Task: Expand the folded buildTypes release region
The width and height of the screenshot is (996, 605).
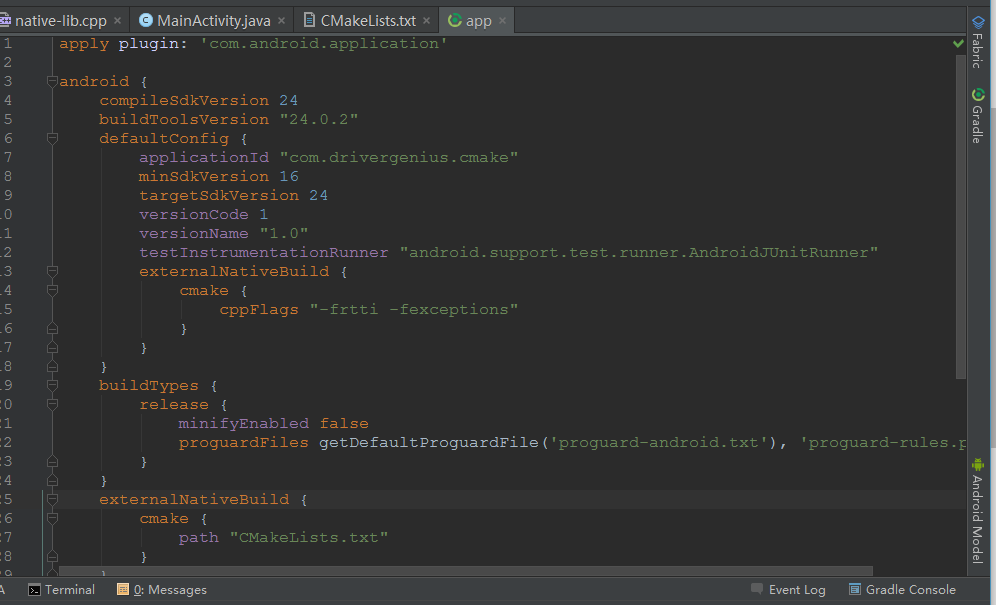Action: (x=52, y=404)
